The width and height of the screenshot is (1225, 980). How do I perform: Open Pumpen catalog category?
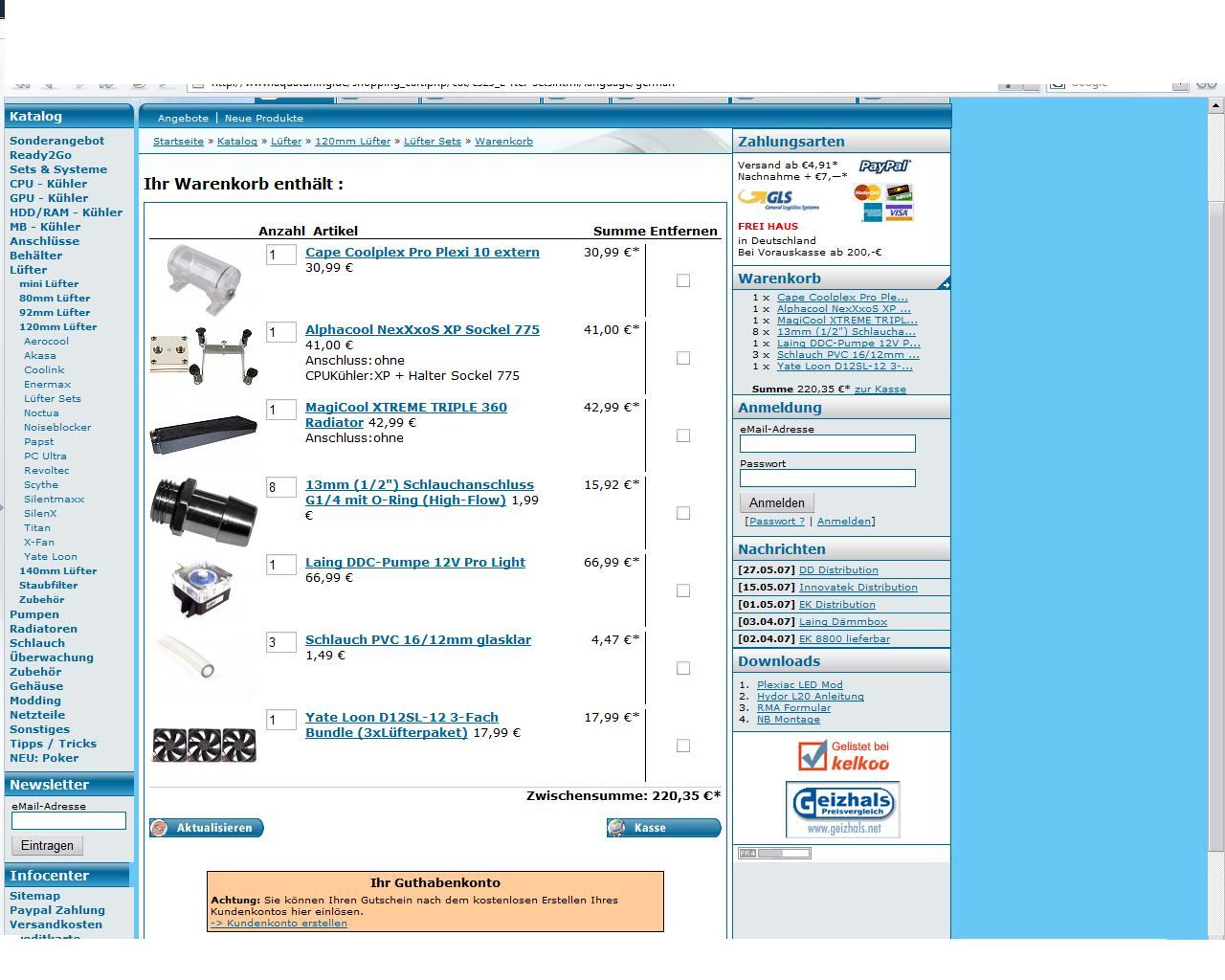point(34,614)
